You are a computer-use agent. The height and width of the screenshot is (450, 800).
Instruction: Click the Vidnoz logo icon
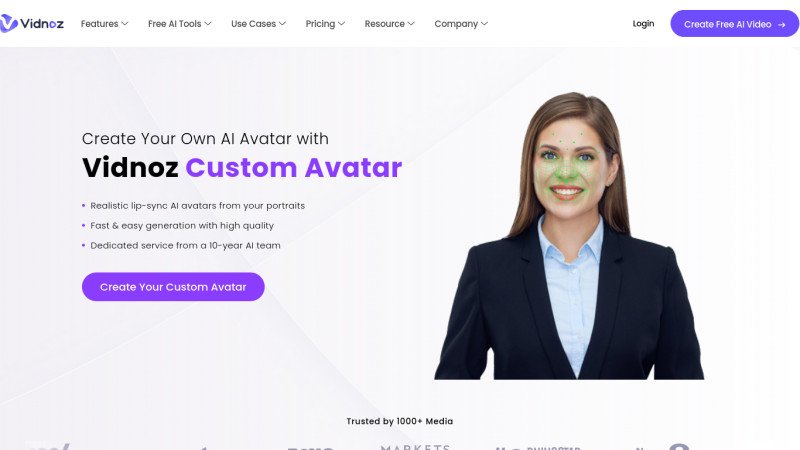(9, 23)
